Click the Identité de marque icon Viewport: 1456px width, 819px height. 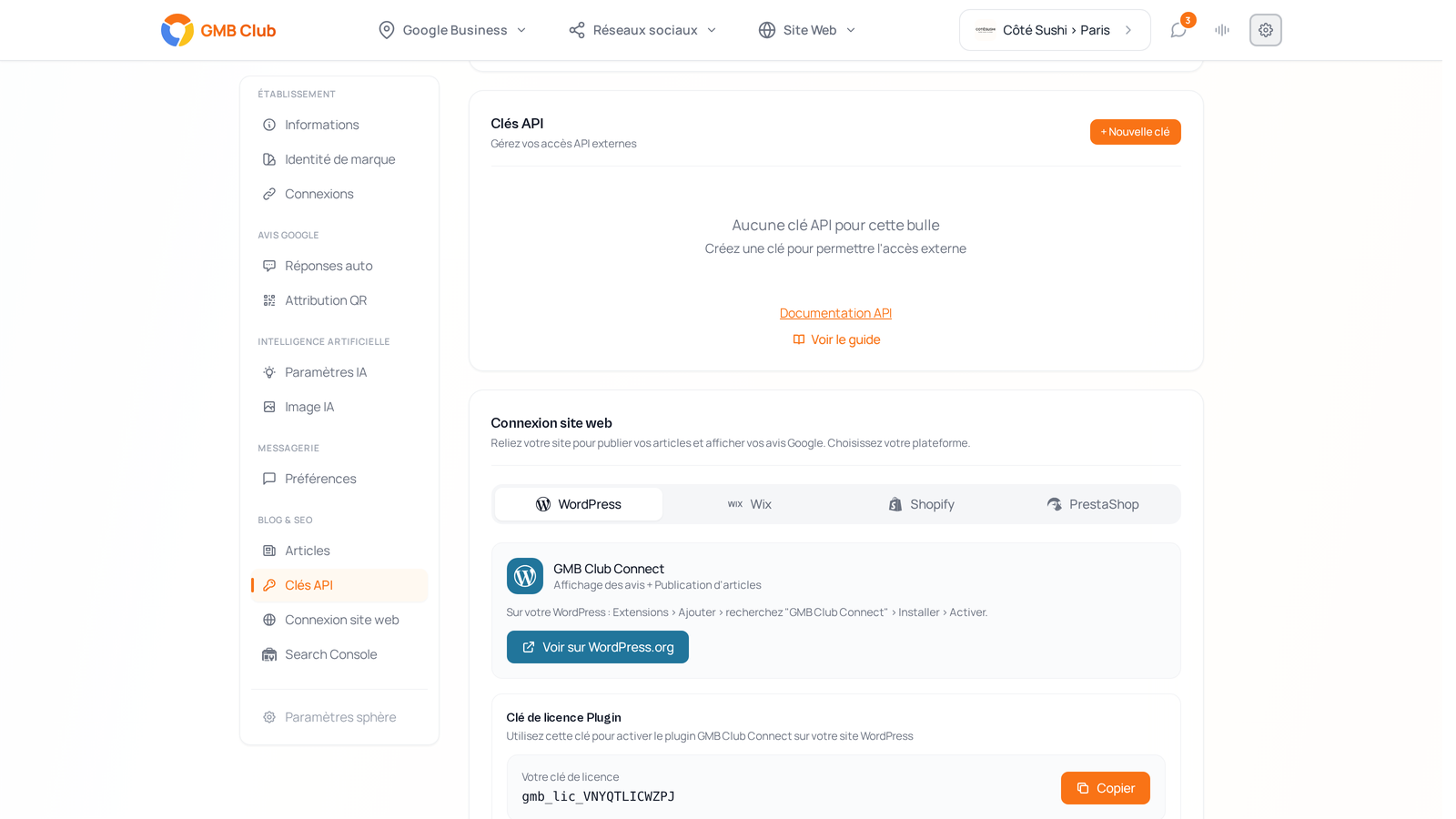269,159
